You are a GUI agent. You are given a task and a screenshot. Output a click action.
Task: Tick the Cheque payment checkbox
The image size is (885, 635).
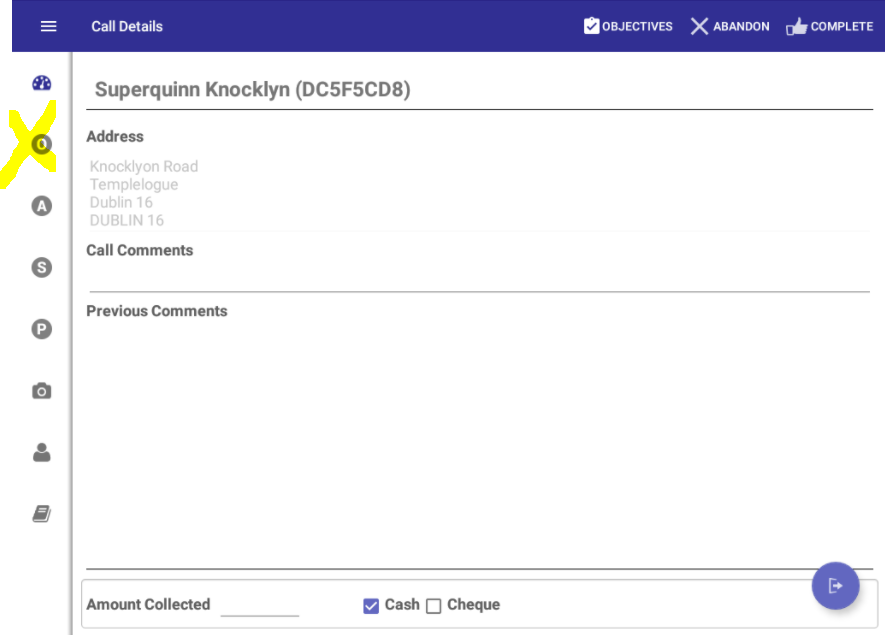click(x=433, y=606)
